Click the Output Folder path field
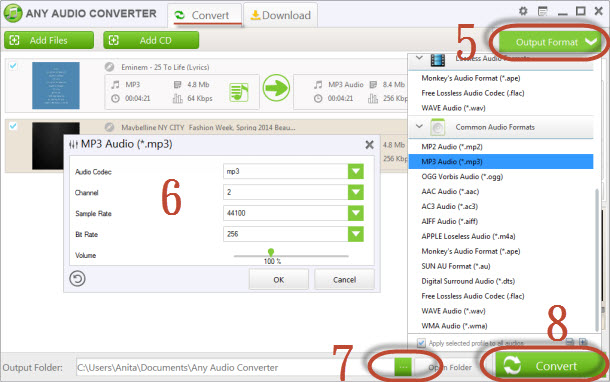The height and width of the screenshot is (382, 610). (235, 367)
